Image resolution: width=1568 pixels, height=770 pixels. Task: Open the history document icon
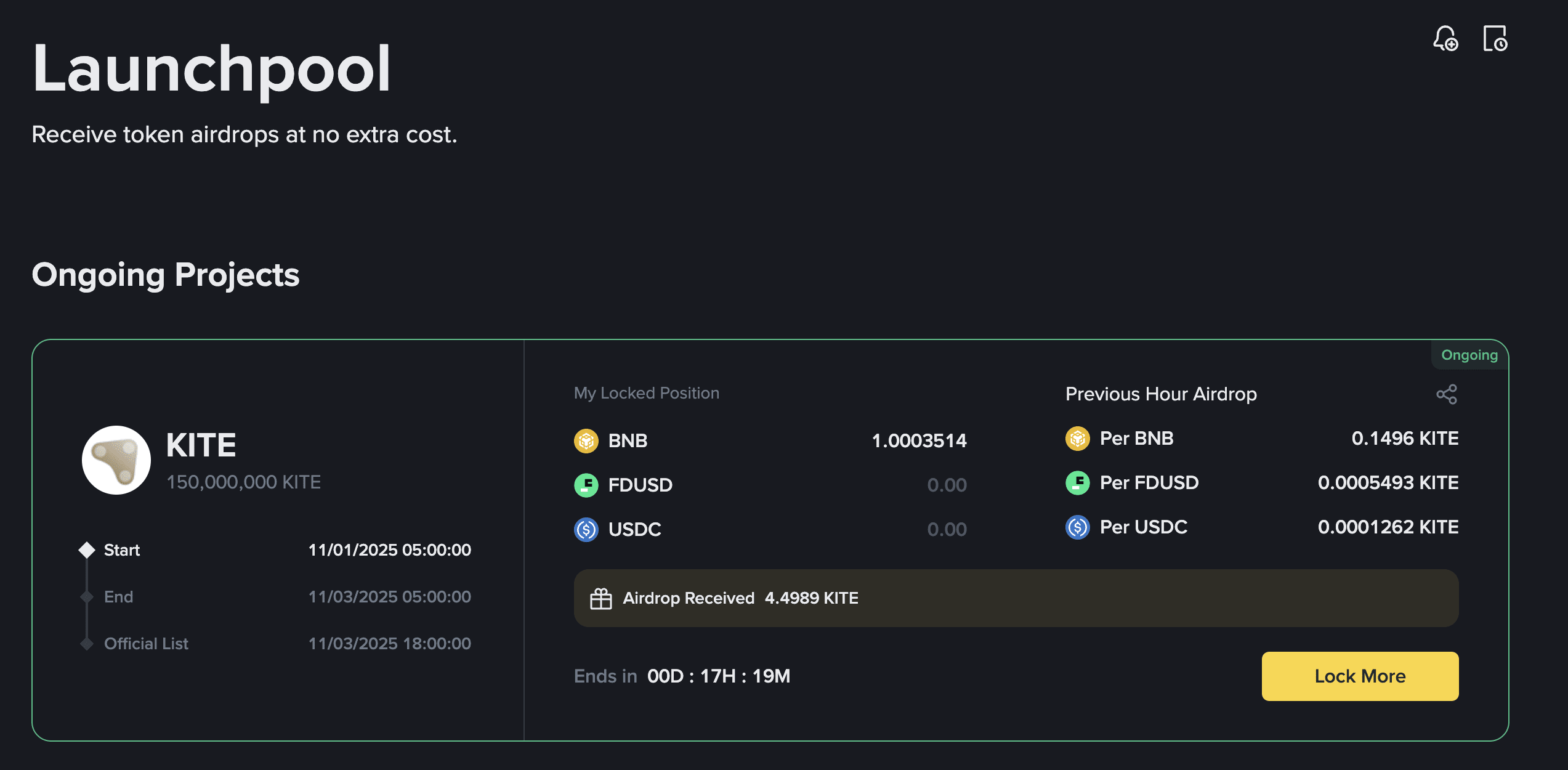[x=1495, y=39]
